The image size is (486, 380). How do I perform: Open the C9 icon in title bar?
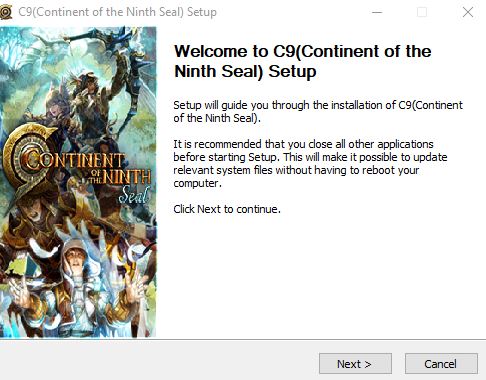[x=6, y=12]
